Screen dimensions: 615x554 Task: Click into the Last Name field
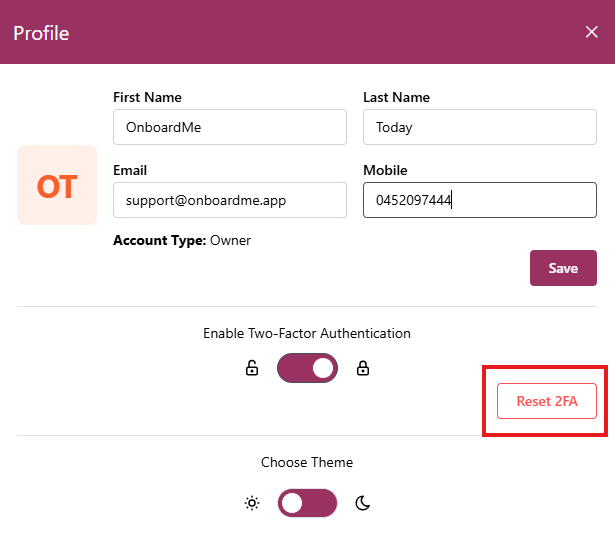(x=479, y=127)
